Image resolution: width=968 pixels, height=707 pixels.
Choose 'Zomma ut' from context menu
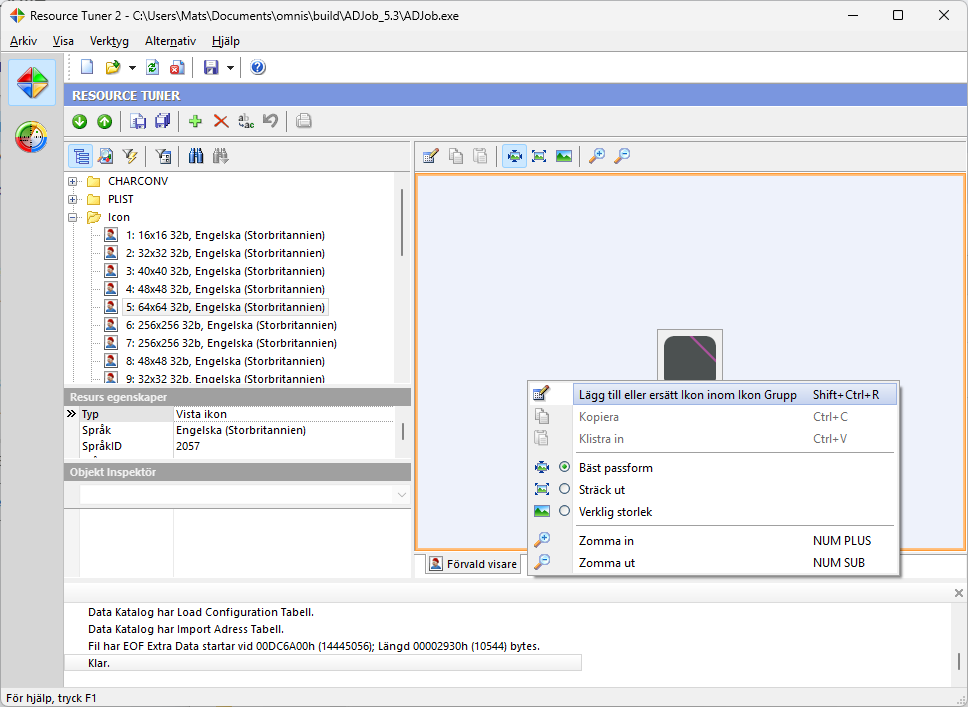[x=715, y=563]
